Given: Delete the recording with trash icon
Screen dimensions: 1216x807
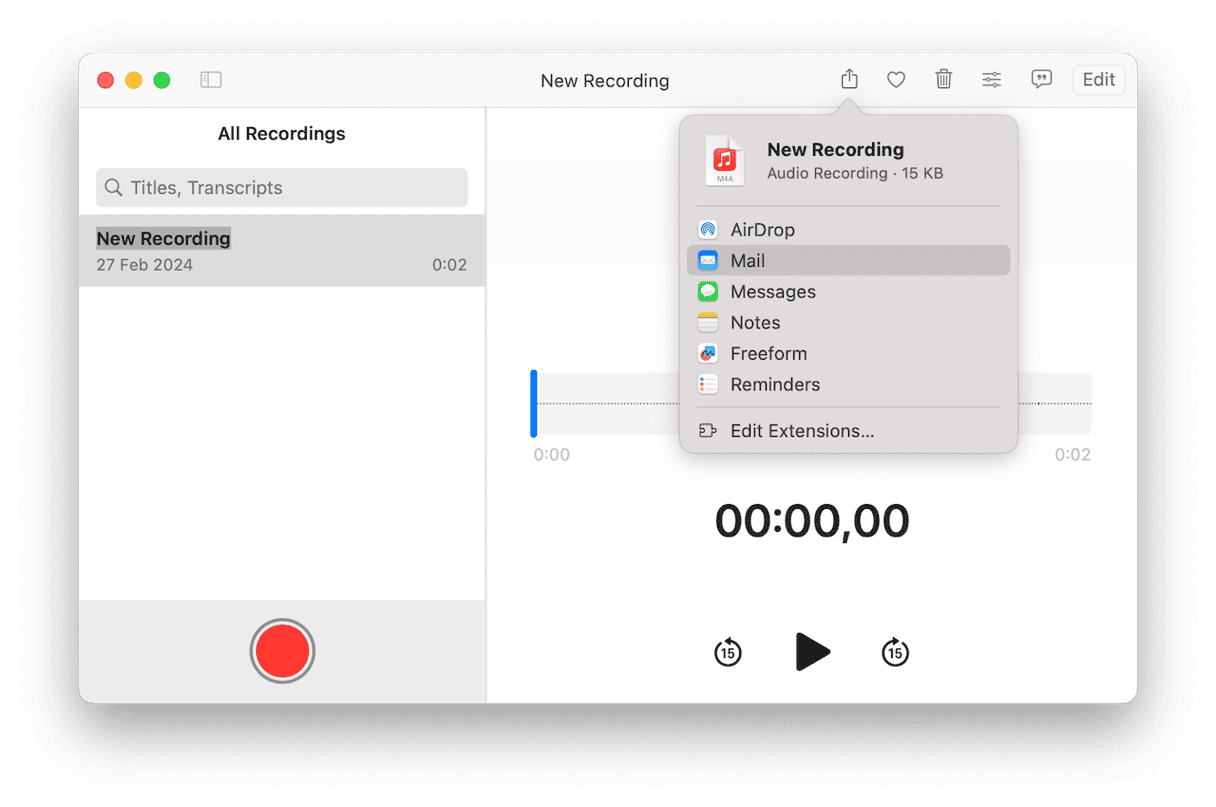Looking at the screenshot, I should click(x=943, y=80).
